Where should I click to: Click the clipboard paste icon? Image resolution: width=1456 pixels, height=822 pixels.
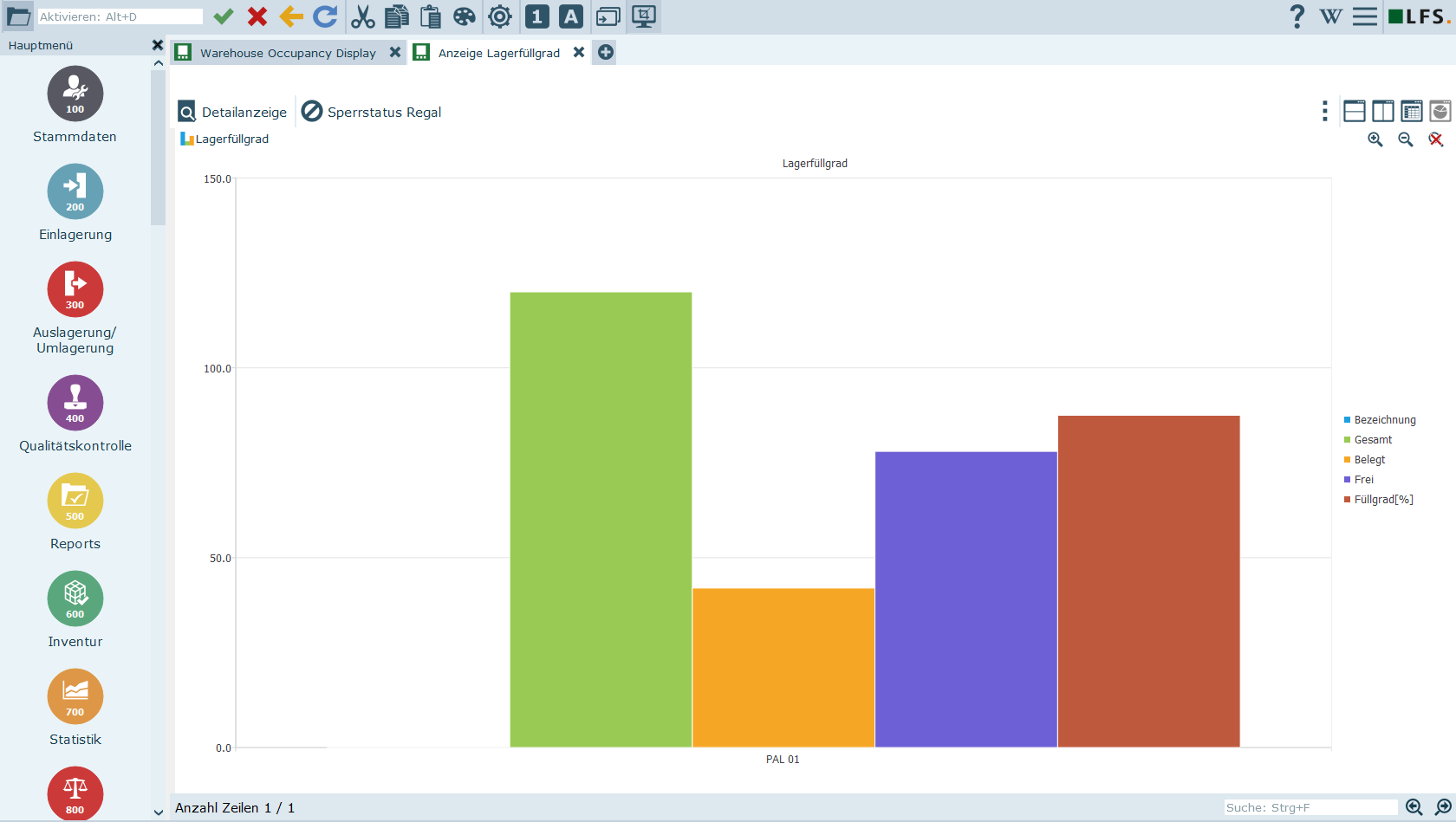[431, 16]
